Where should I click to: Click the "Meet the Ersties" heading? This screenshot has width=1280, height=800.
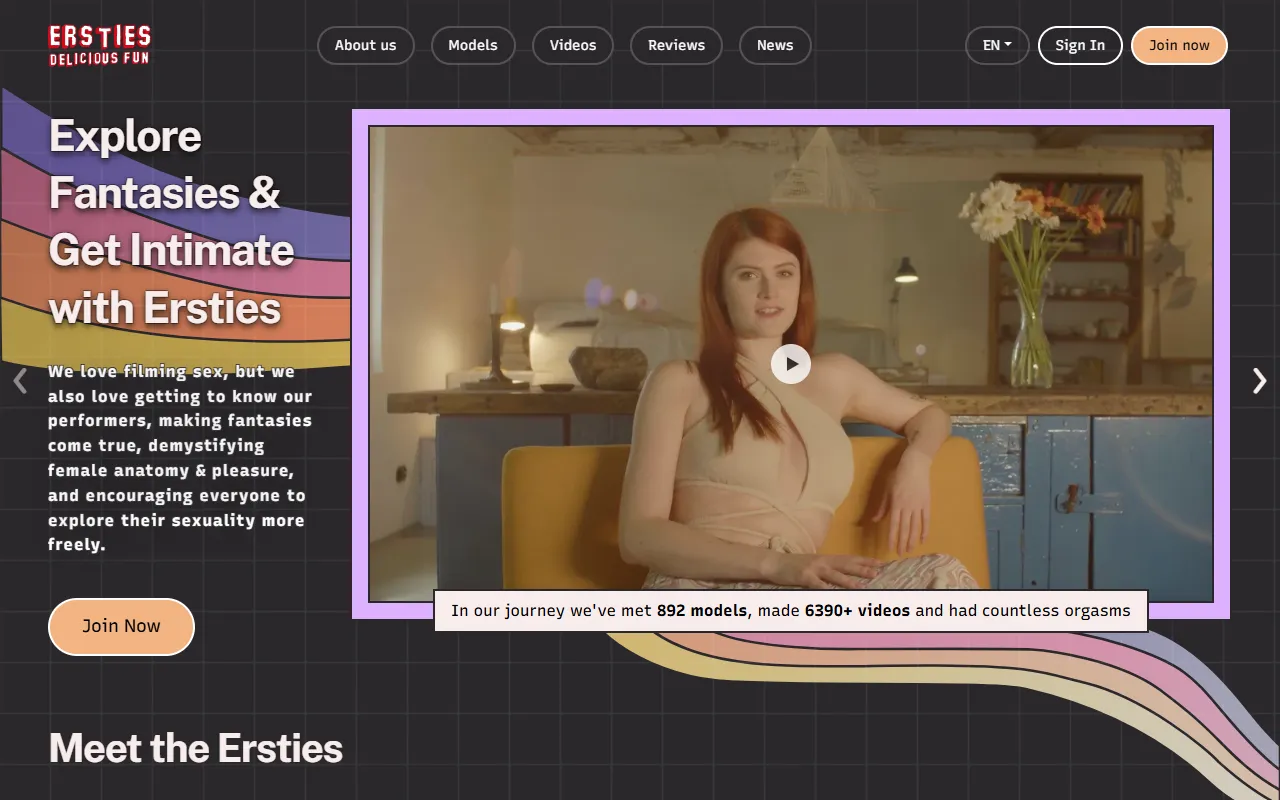(196, 748)
